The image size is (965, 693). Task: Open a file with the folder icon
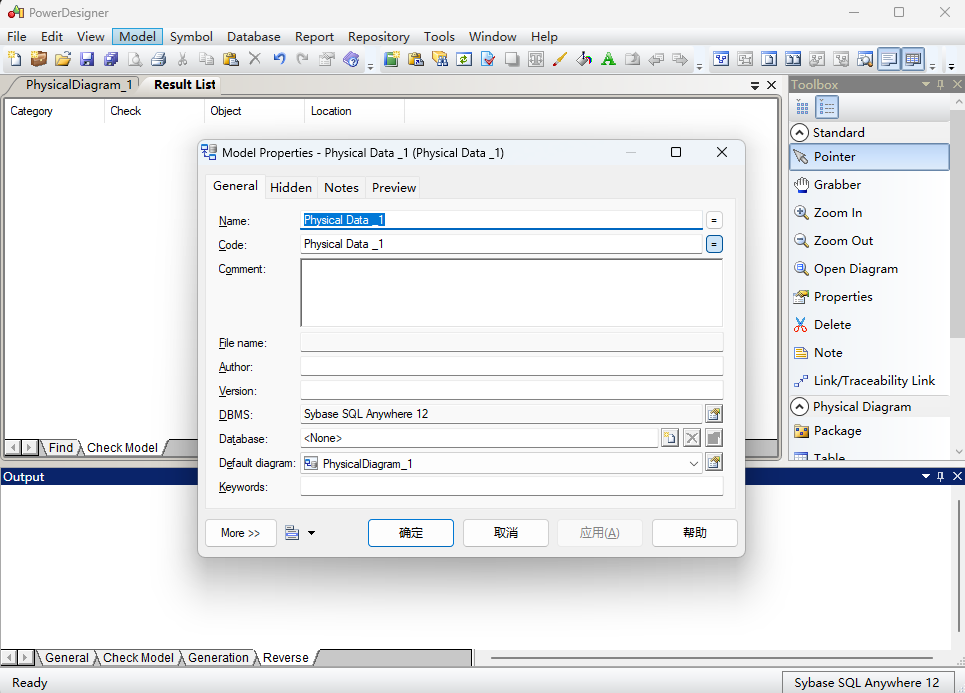(62, 59)
